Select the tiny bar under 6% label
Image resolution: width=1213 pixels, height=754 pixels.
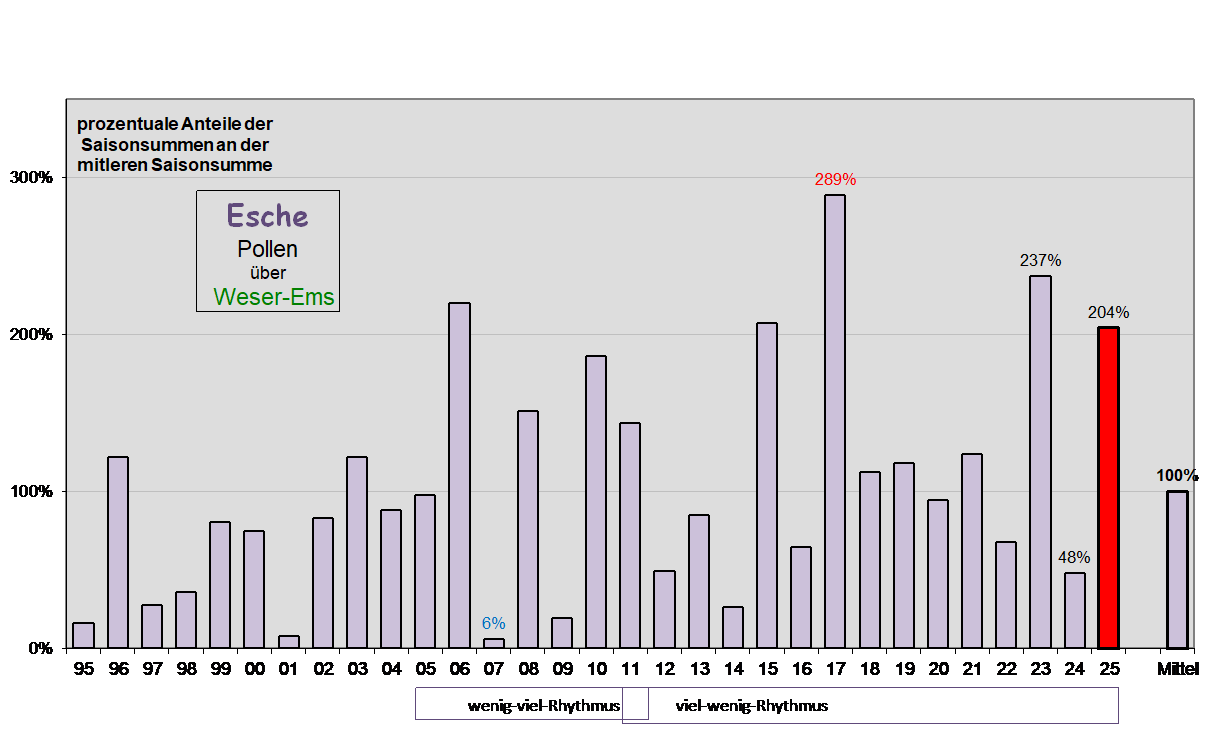[494, 643]
